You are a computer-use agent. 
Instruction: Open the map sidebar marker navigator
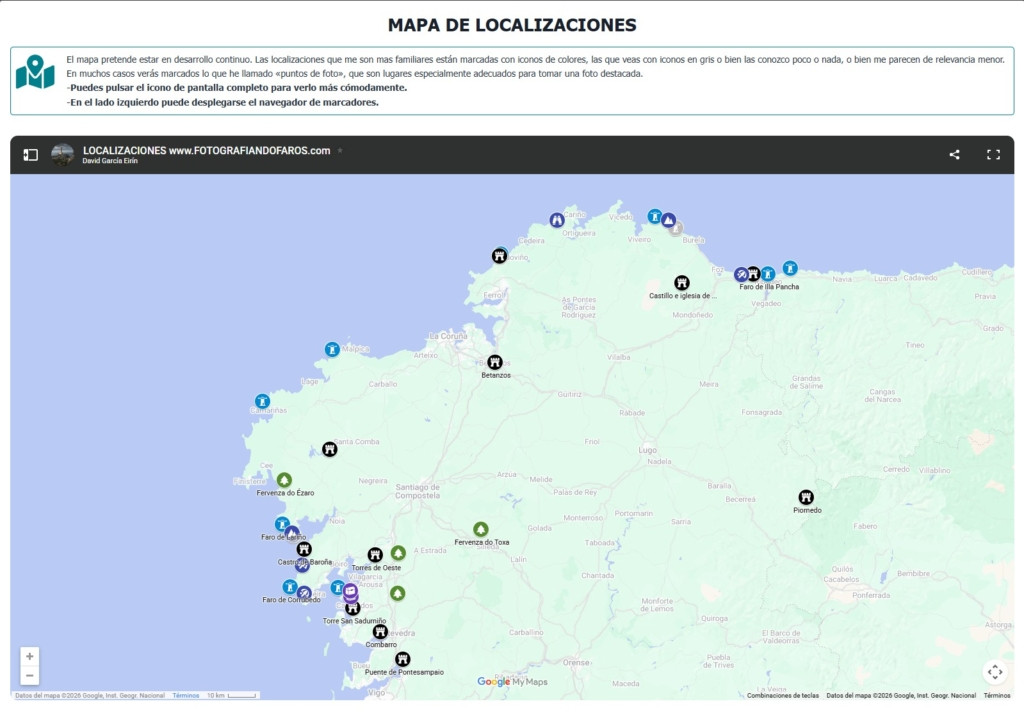31,155
